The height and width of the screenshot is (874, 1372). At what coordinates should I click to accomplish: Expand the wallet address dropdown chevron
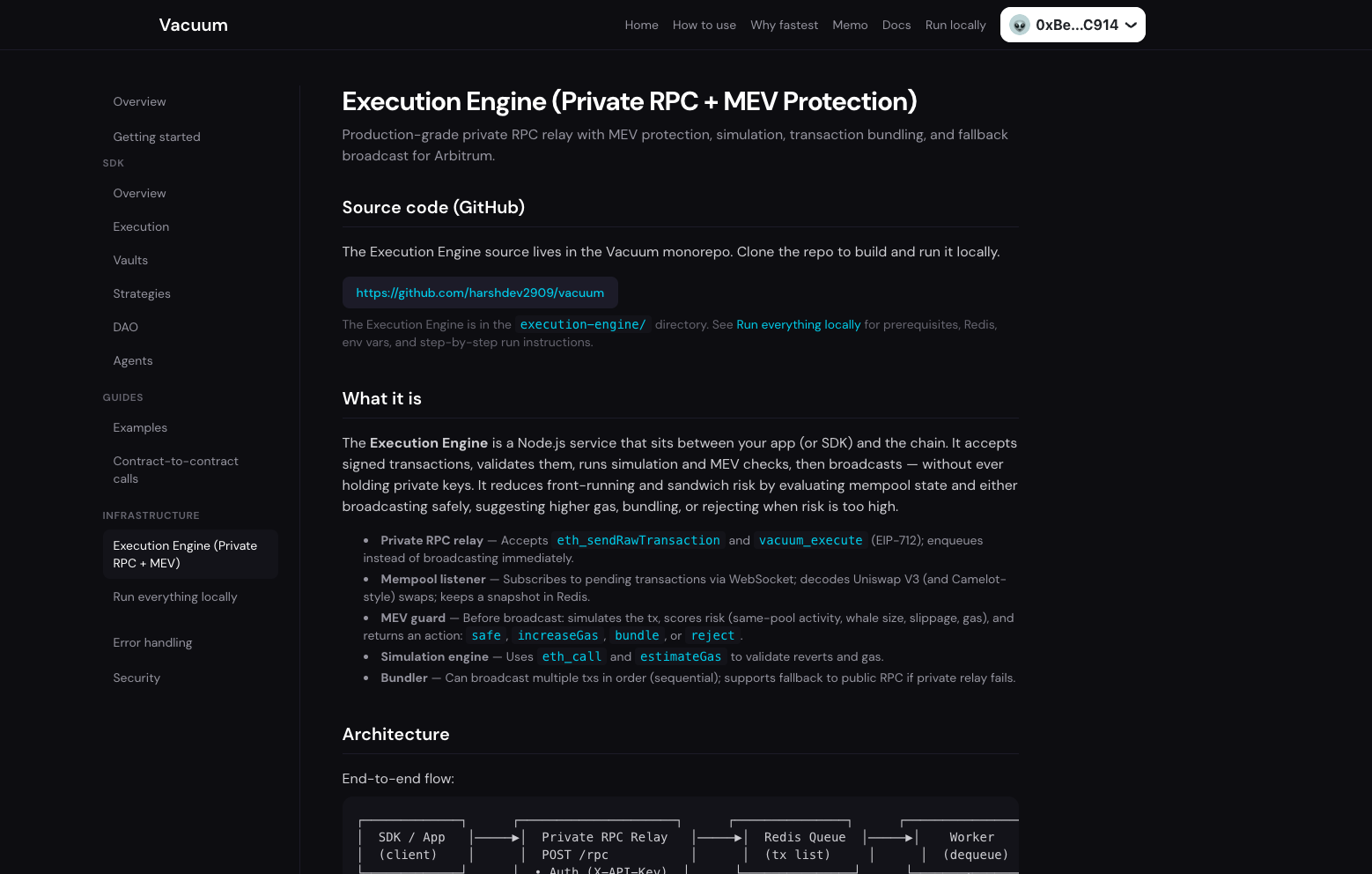tap(1131, 25)
